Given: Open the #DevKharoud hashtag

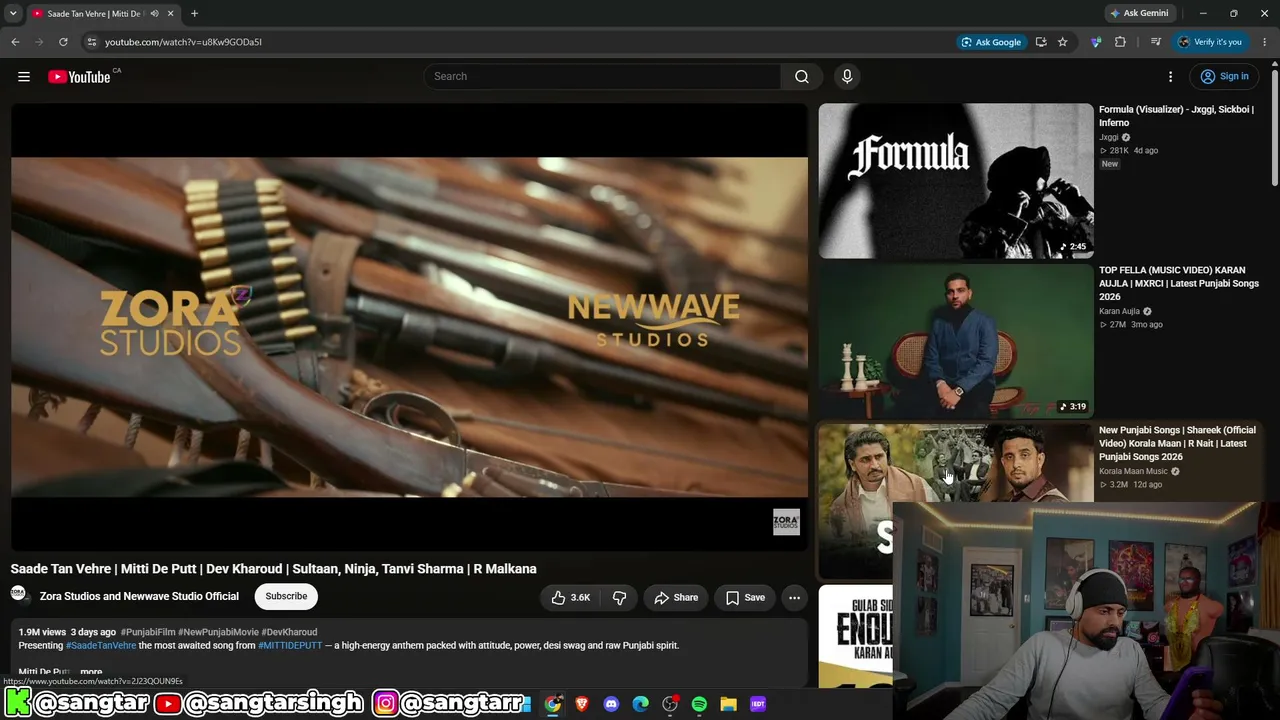Looking at the screenshot, I should click(289, 632).
